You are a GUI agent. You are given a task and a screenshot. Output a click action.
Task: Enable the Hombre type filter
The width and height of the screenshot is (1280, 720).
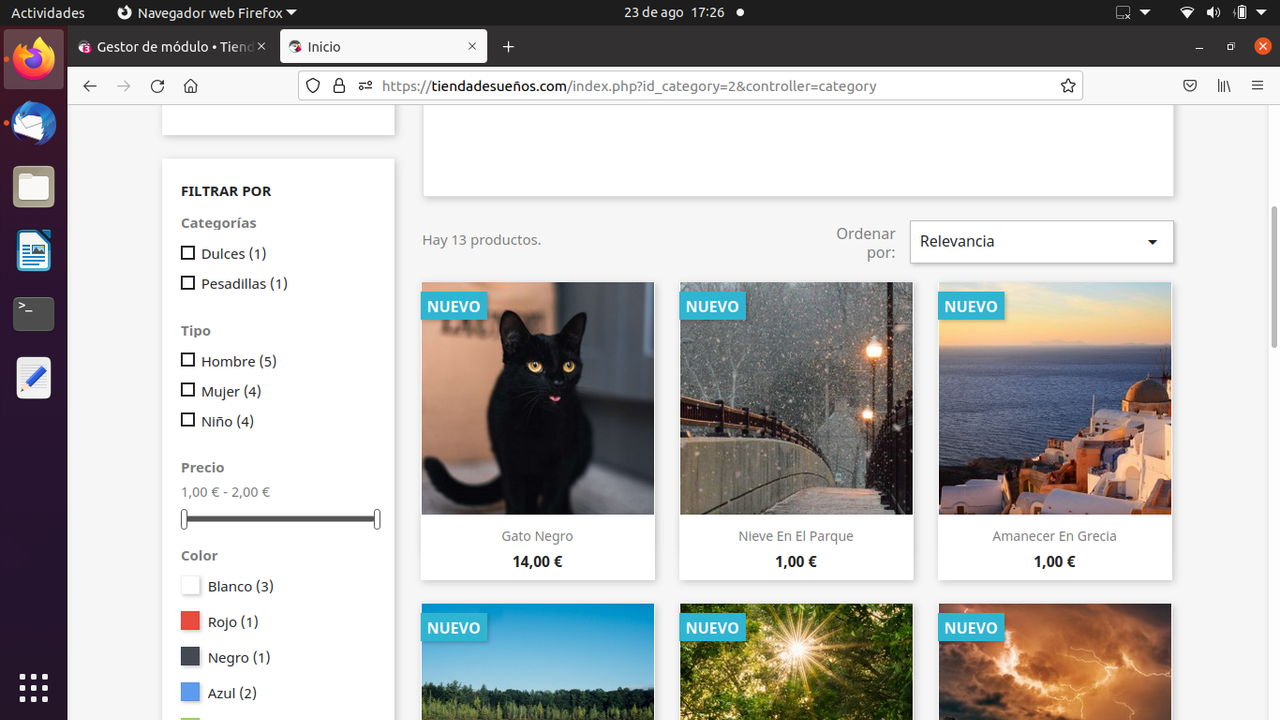pos(188,360)
